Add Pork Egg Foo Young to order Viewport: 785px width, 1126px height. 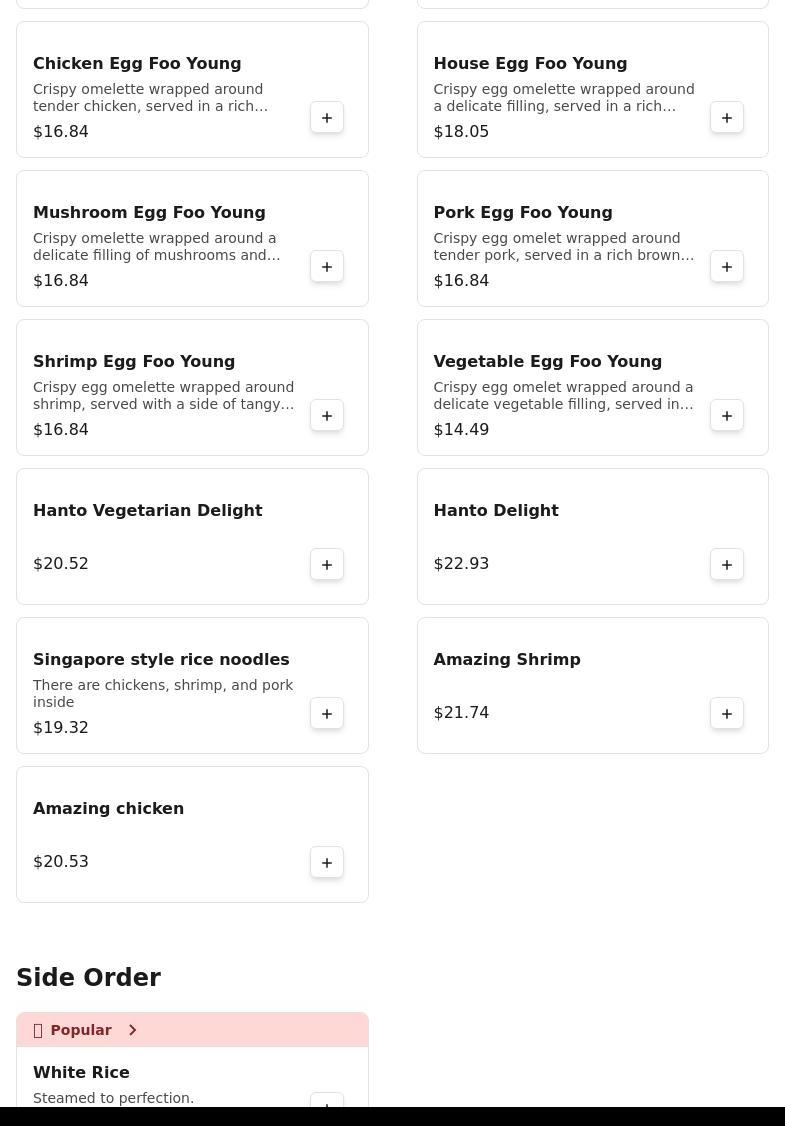[727, 267]
